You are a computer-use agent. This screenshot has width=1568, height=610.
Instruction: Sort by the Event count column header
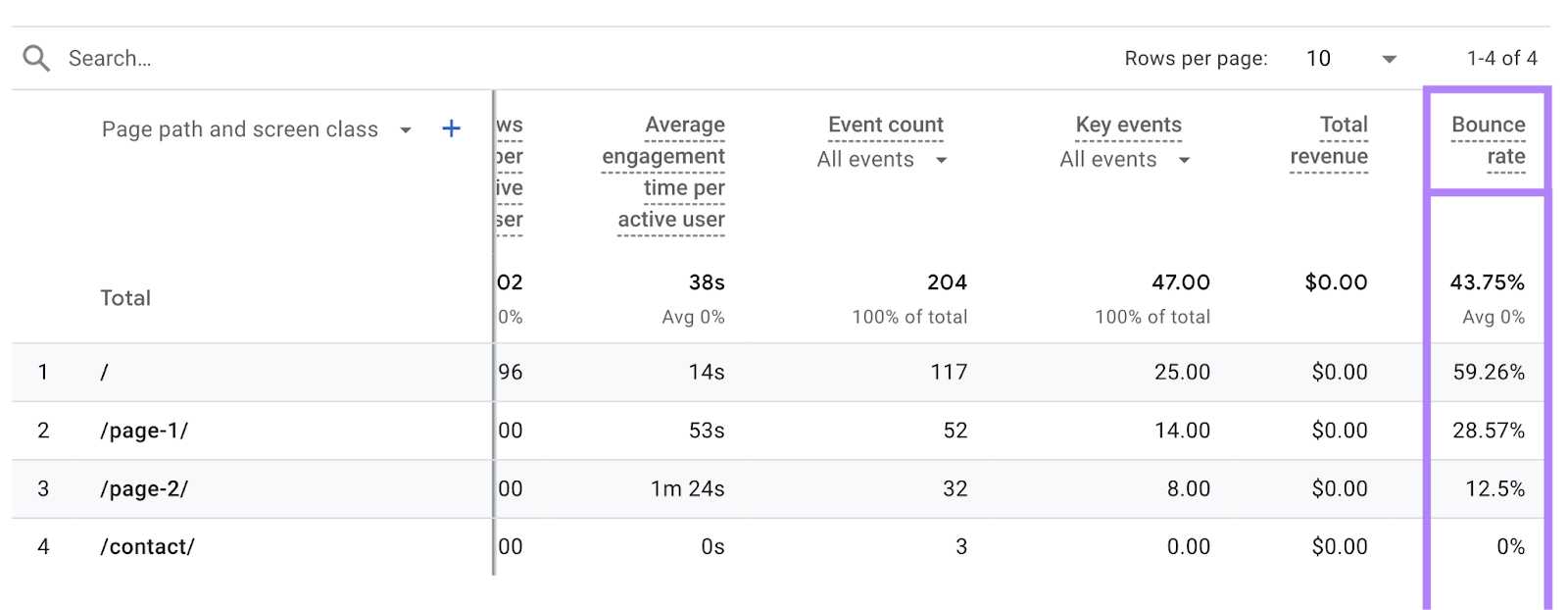tap(885, 125)
